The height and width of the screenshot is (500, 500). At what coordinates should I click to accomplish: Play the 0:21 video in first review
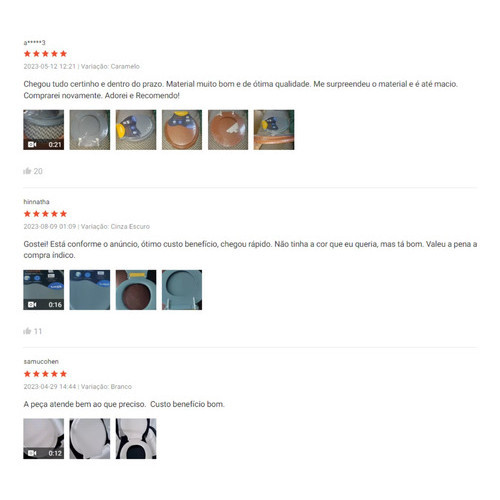[x=44, y=130]
